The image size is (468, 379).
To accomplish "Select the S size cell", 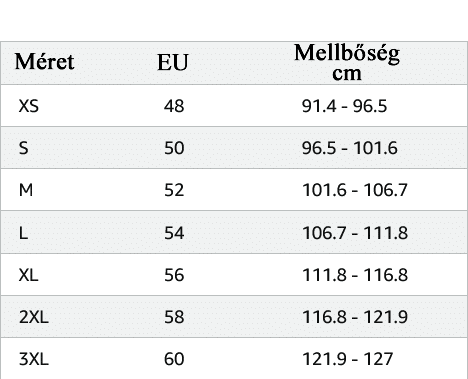I will click(x=24, y=148).
